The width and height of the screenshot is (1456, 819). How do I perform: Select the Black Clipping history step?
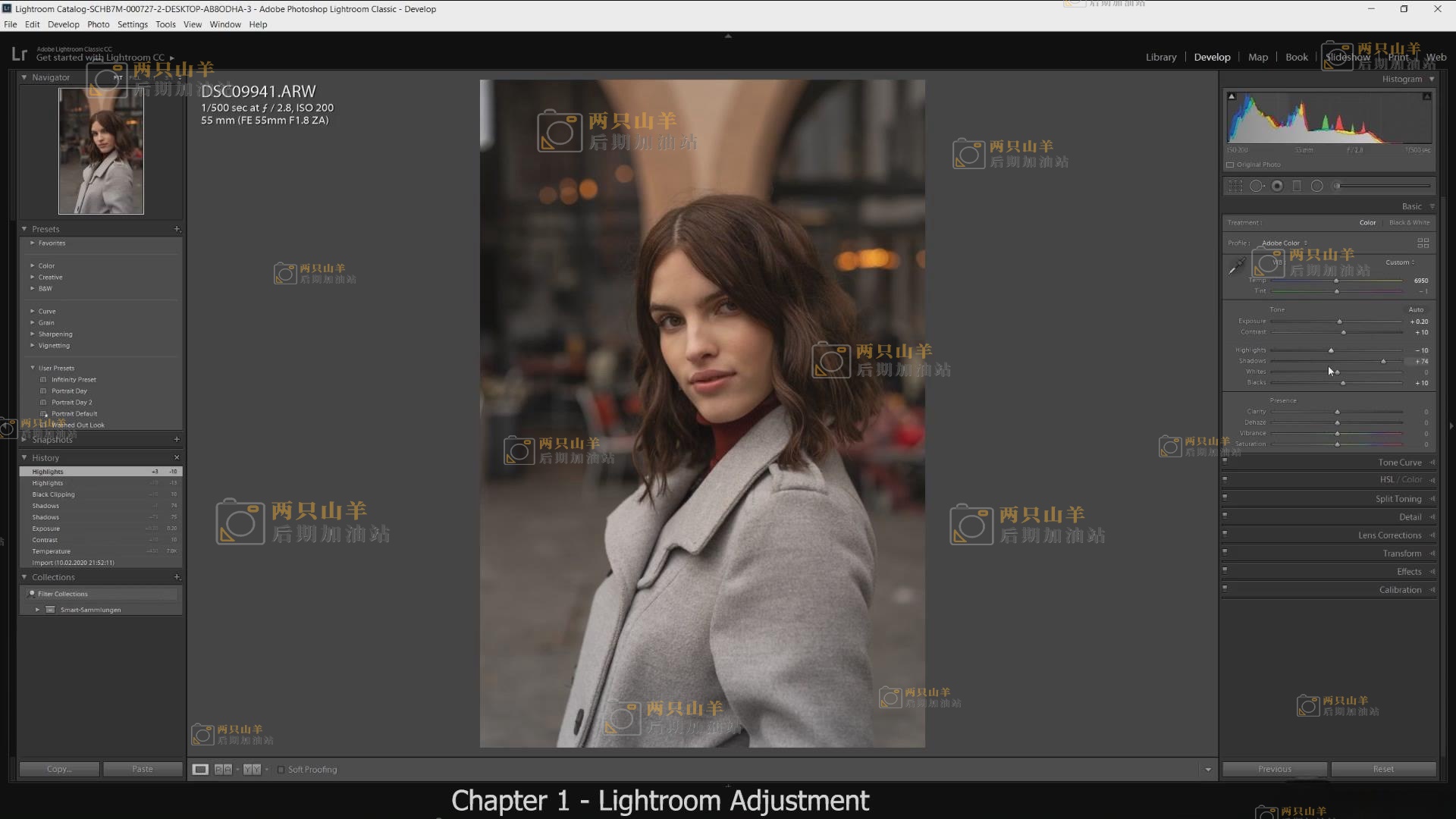pos(53,494)
